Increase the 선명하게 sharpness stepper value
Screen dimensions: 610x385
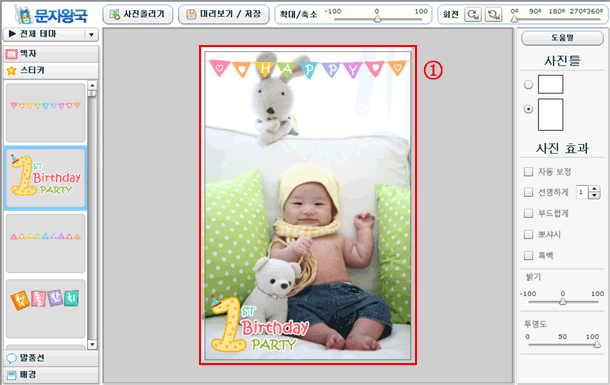click(x=594, y=189)
